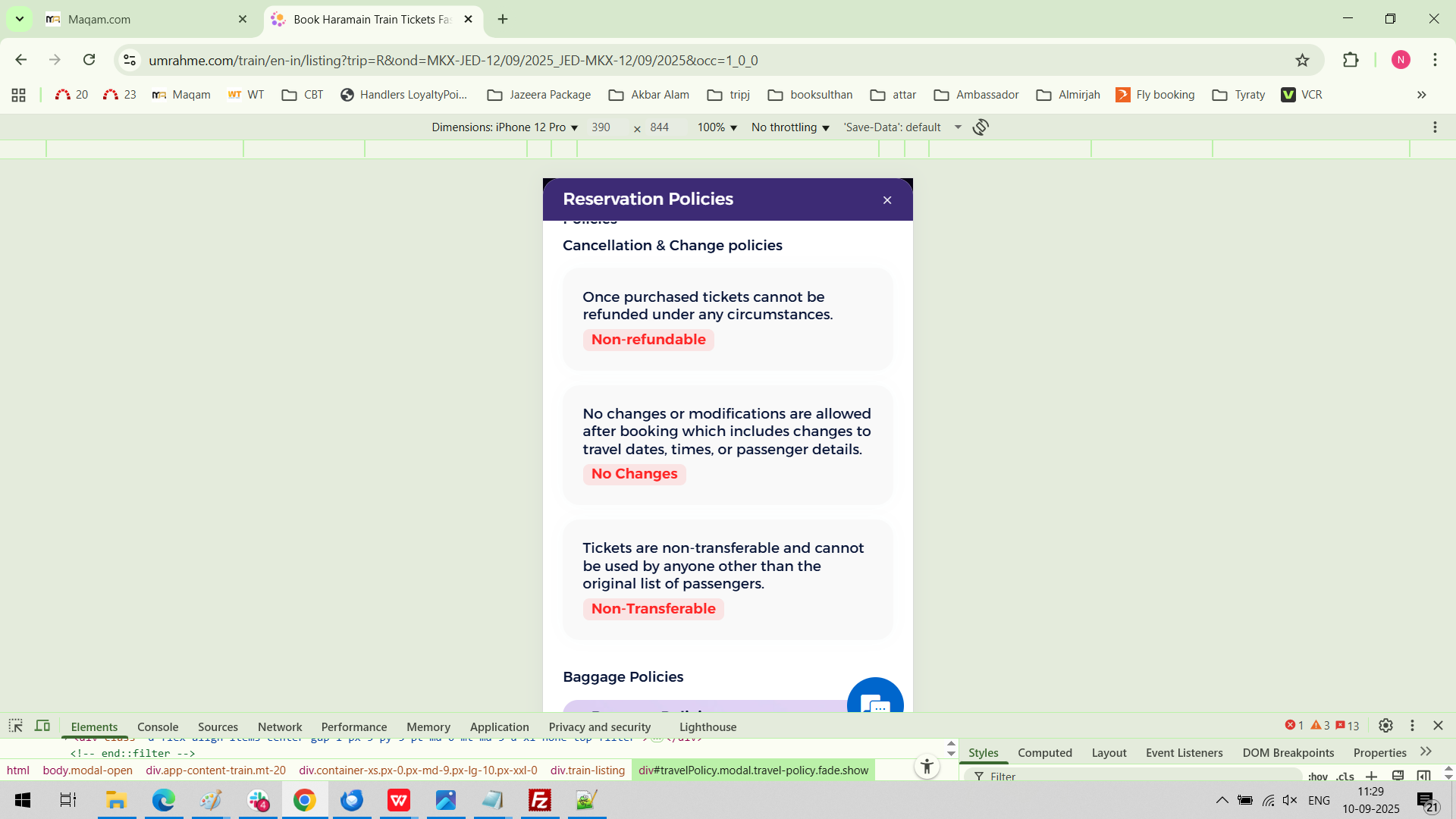Open the Dimensions iPhone 12 Pro dropdown
This screenshot has height=819, width=1456.
pos(504,127)
